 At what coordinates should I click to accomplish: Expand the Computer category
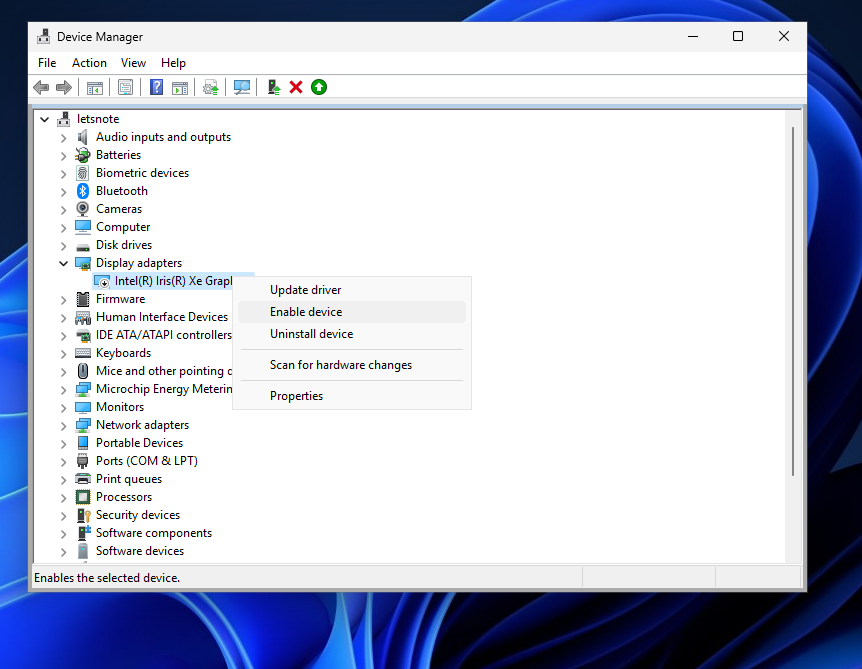click(63, 228)
